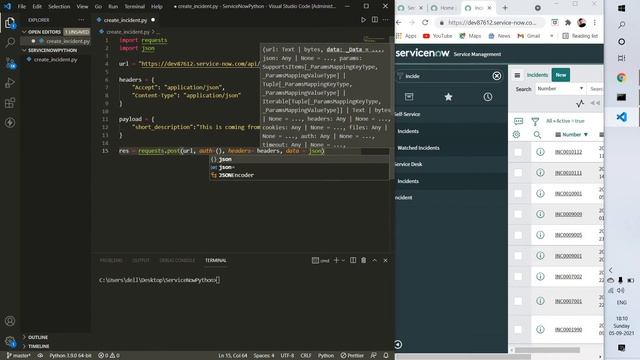Open the Source Control view
Image resolution: width=640 pixels, height=360 pixels.
click(x=10, y=63)
